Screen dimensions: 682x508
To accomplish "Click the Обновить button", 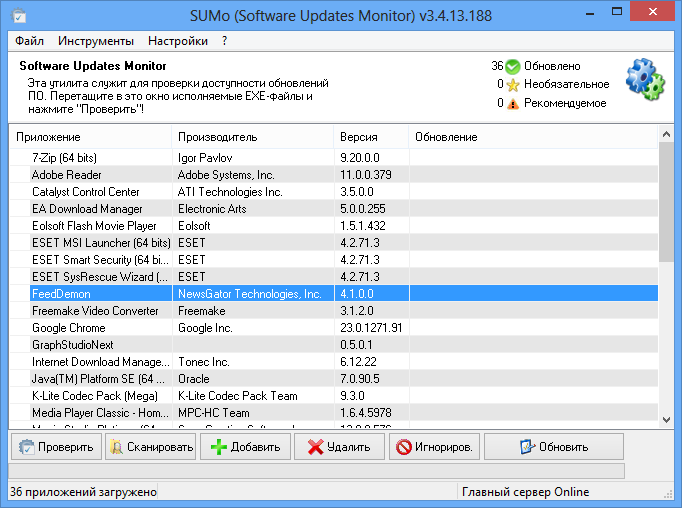I will coord(554,447).
